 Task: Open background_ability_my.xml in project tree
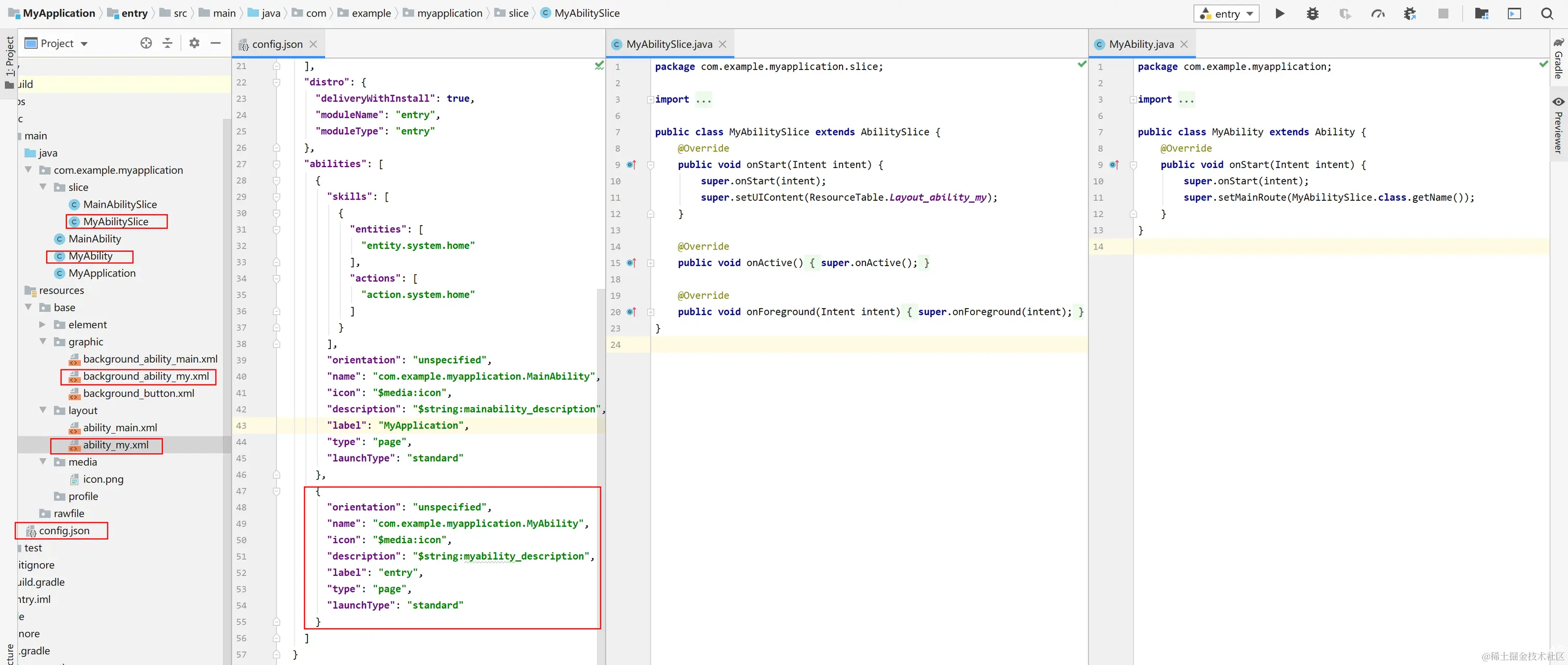click(x=146, y=377)
